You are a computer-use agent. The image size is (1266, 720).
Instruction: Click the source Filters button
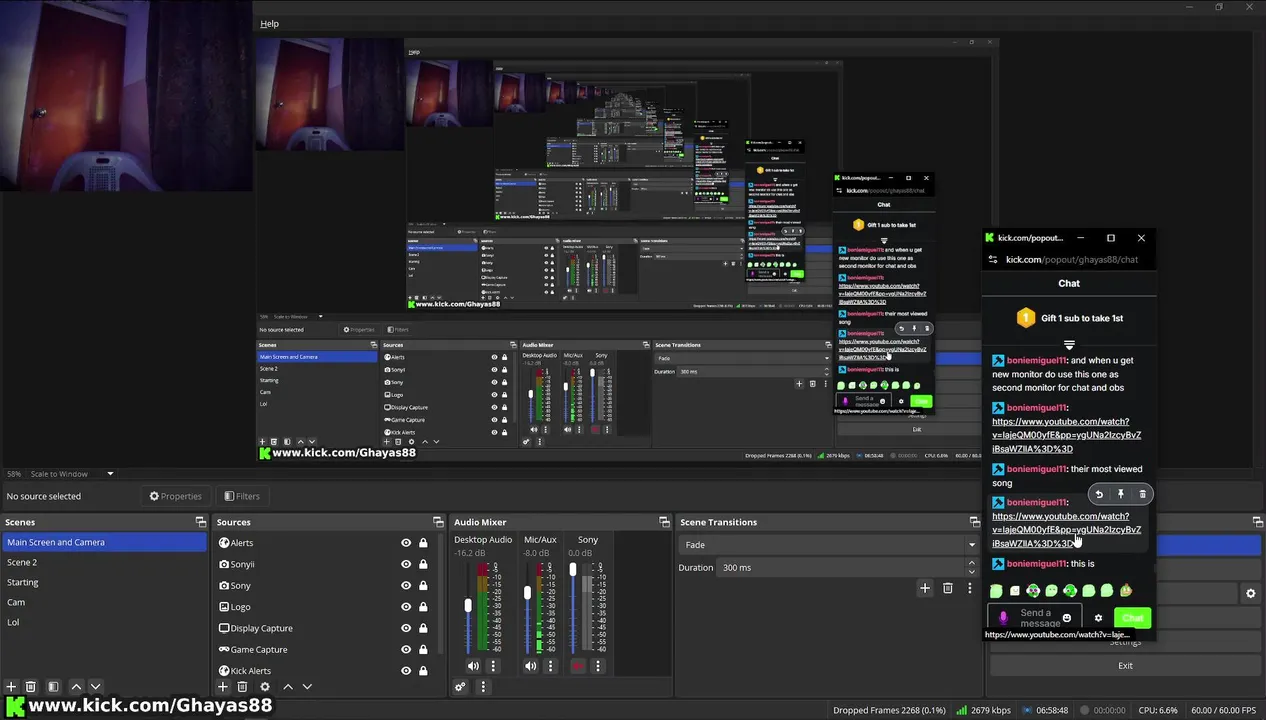click(242, 496)
